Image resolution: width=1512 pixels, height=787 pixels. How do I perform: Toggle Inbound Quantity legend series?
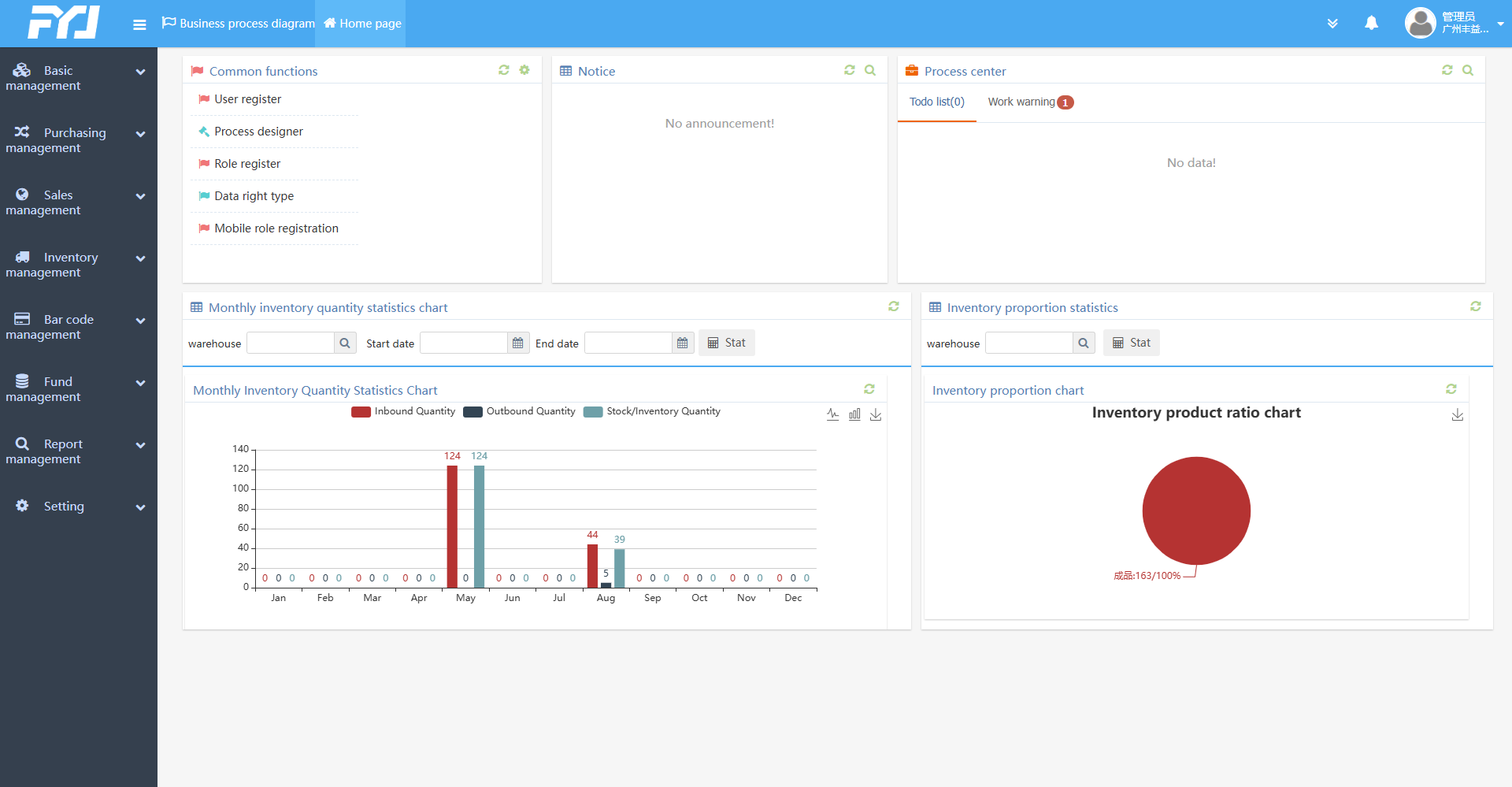pyautogui.click(x=403, y=411)
